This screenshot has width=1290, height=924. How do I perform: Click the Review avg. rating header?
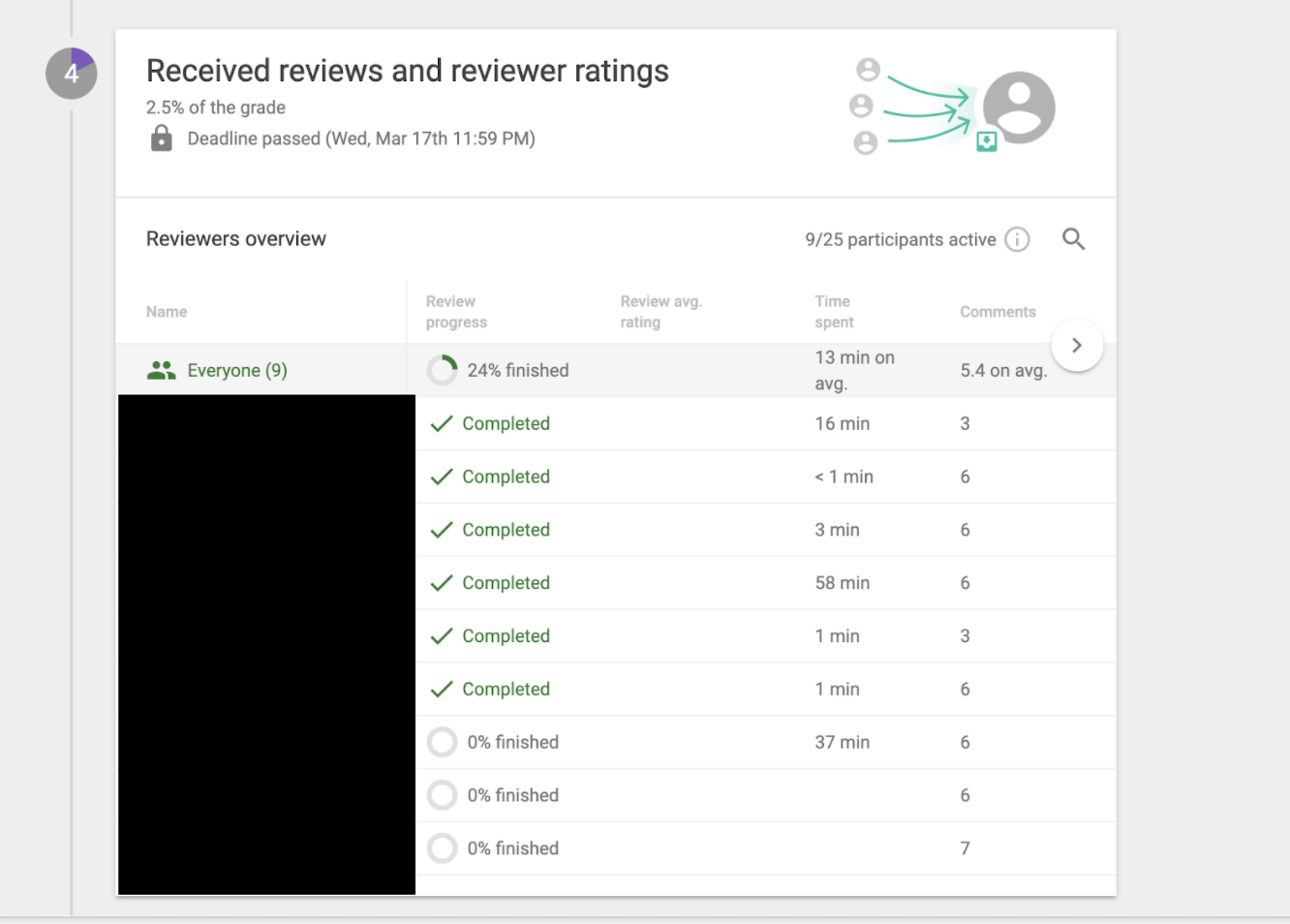click(660, 312)
